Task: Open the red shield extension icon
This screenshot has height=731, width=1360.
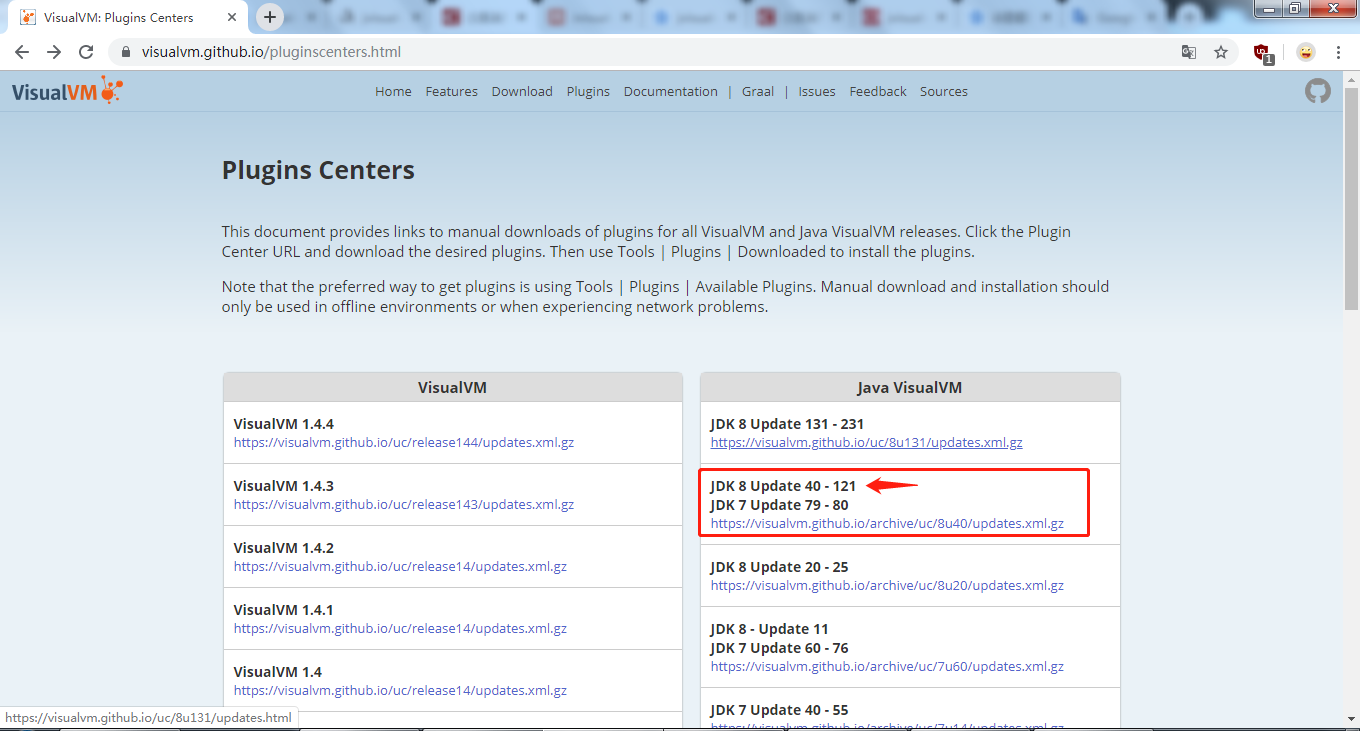Action: (1263, 53)
